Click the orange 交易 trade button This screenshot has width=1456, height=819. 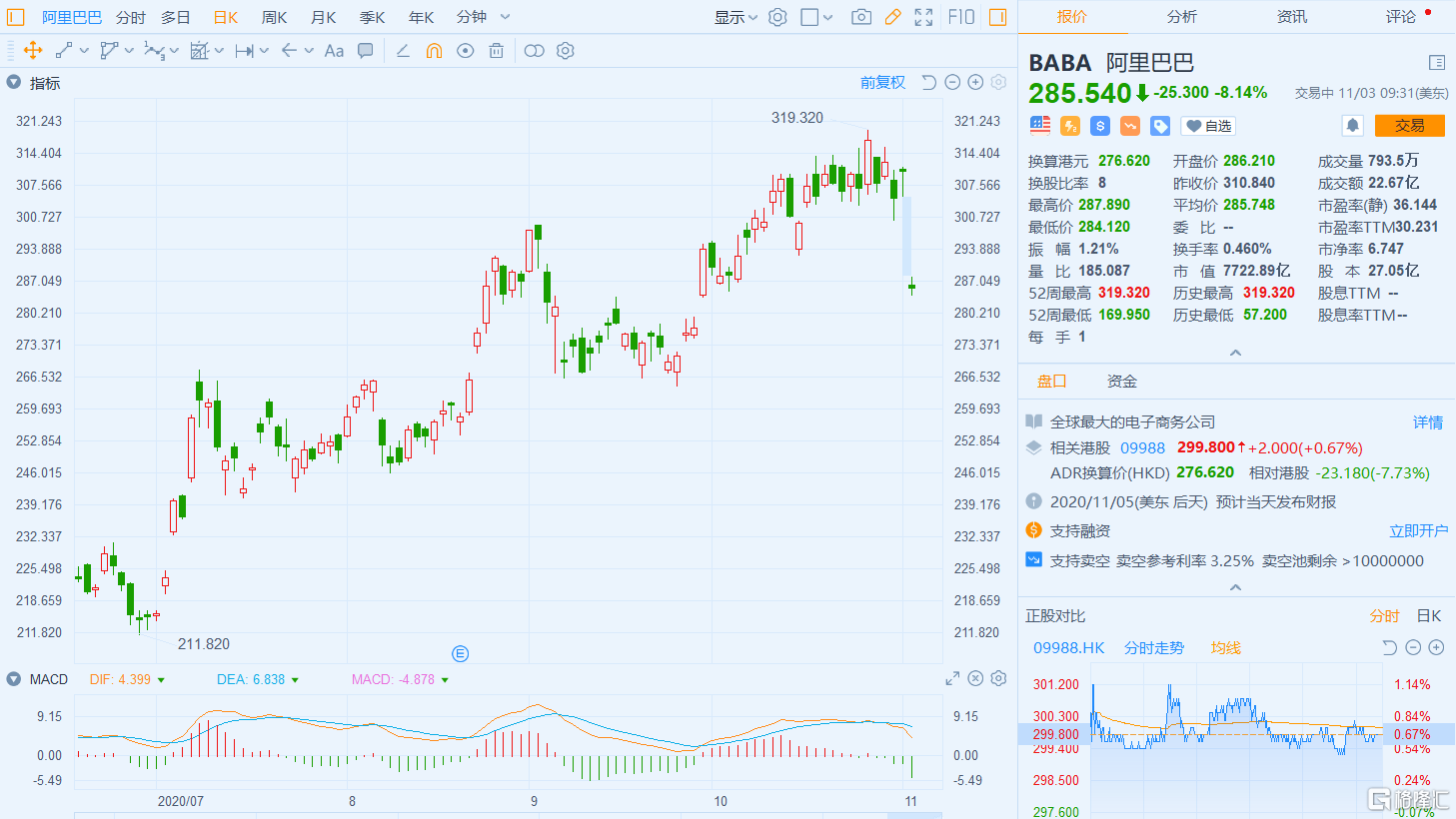pos(1409,125)
